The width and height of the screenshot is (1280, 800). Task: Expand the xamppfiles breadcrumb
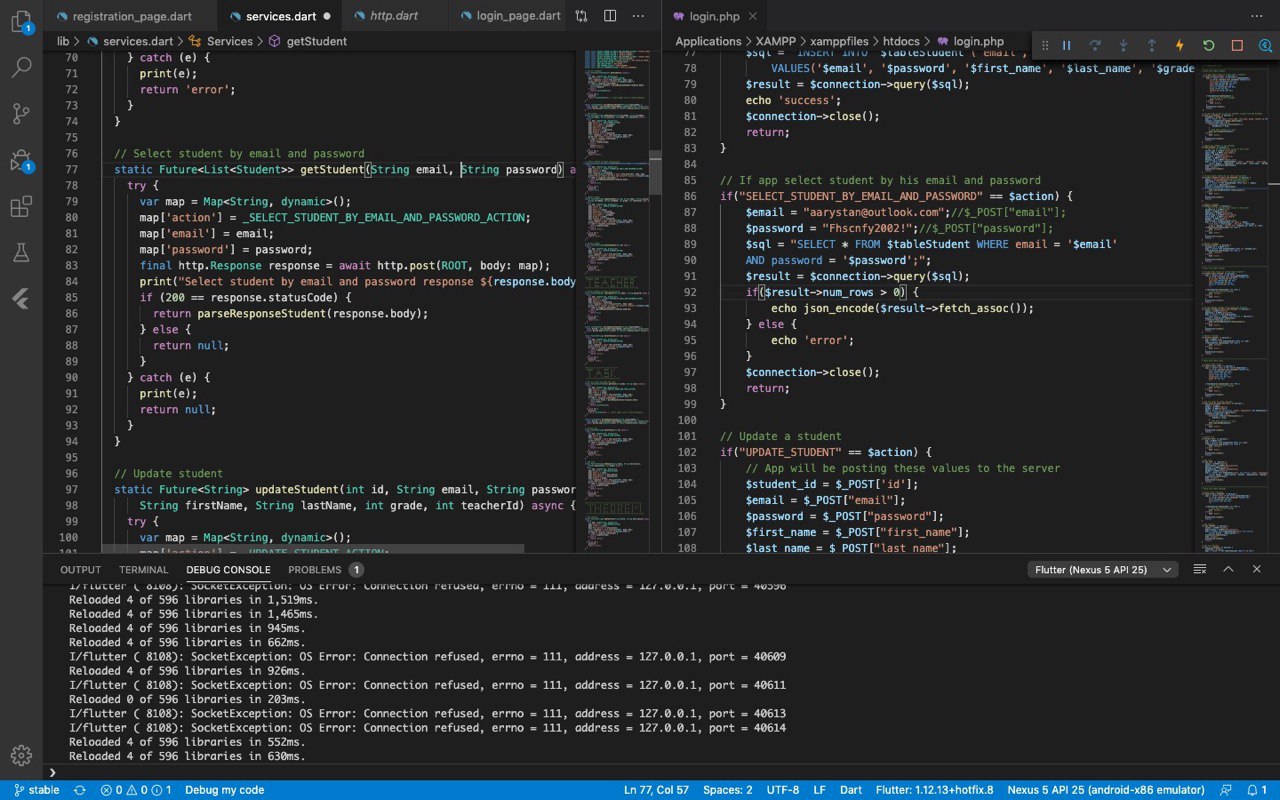coord(840,41)
